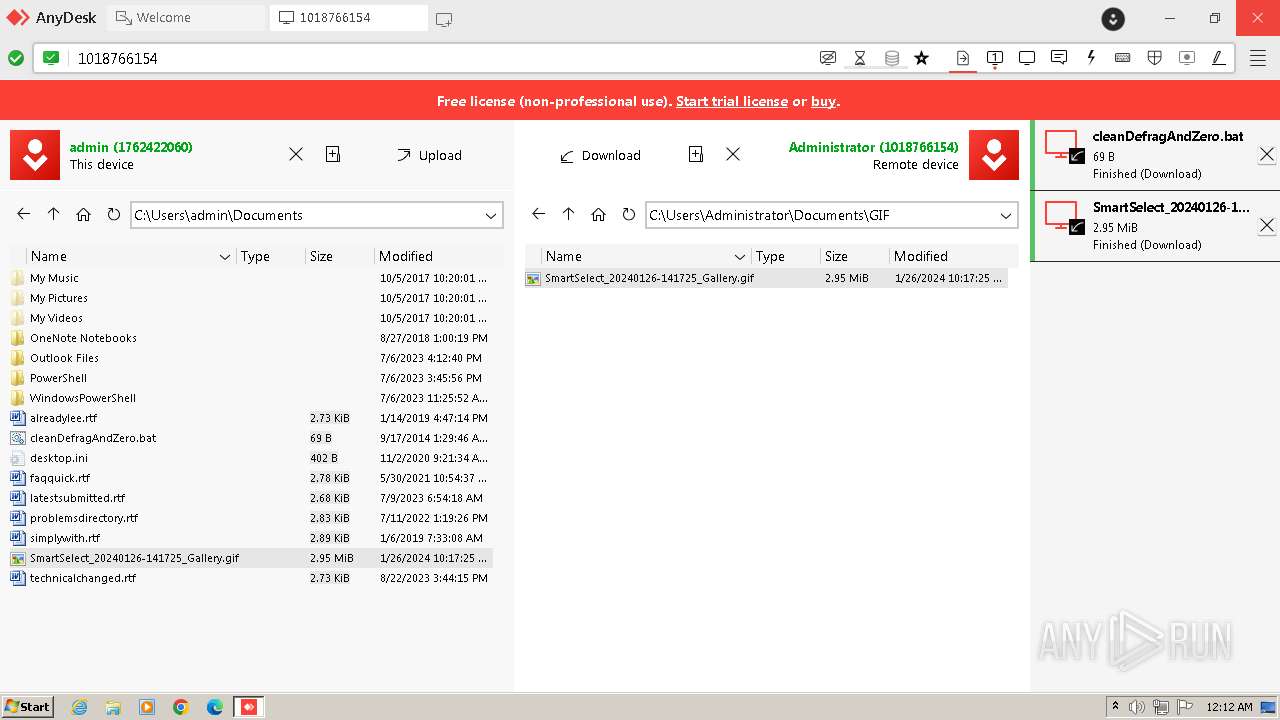This screenshot has height=720, width=1280.
Task: Refresh the local file list
Action: [x=113, y=214]
